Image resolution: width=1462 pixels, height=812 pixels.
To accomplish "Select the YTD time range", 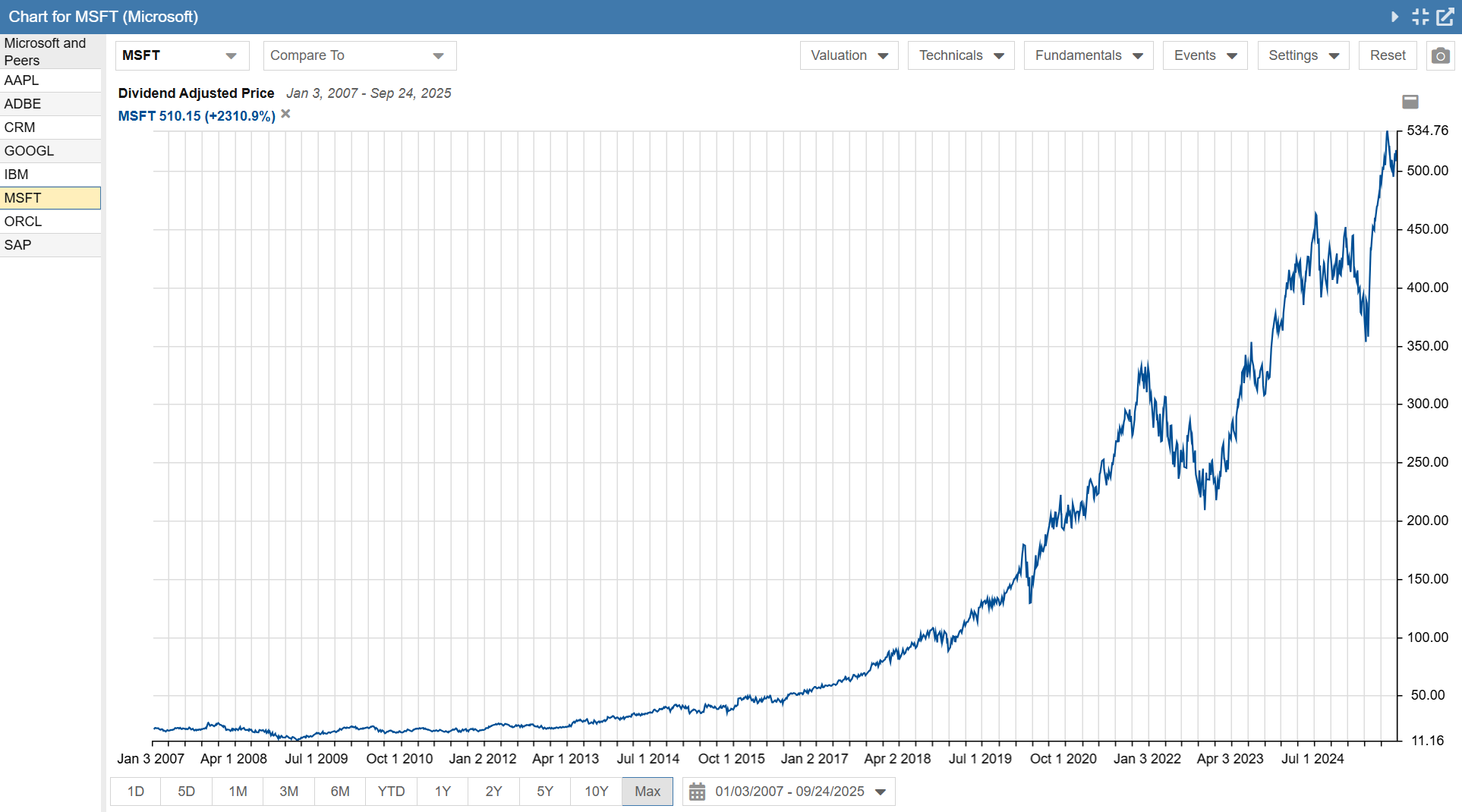I will pyautogui.click(x=391, y=792).
